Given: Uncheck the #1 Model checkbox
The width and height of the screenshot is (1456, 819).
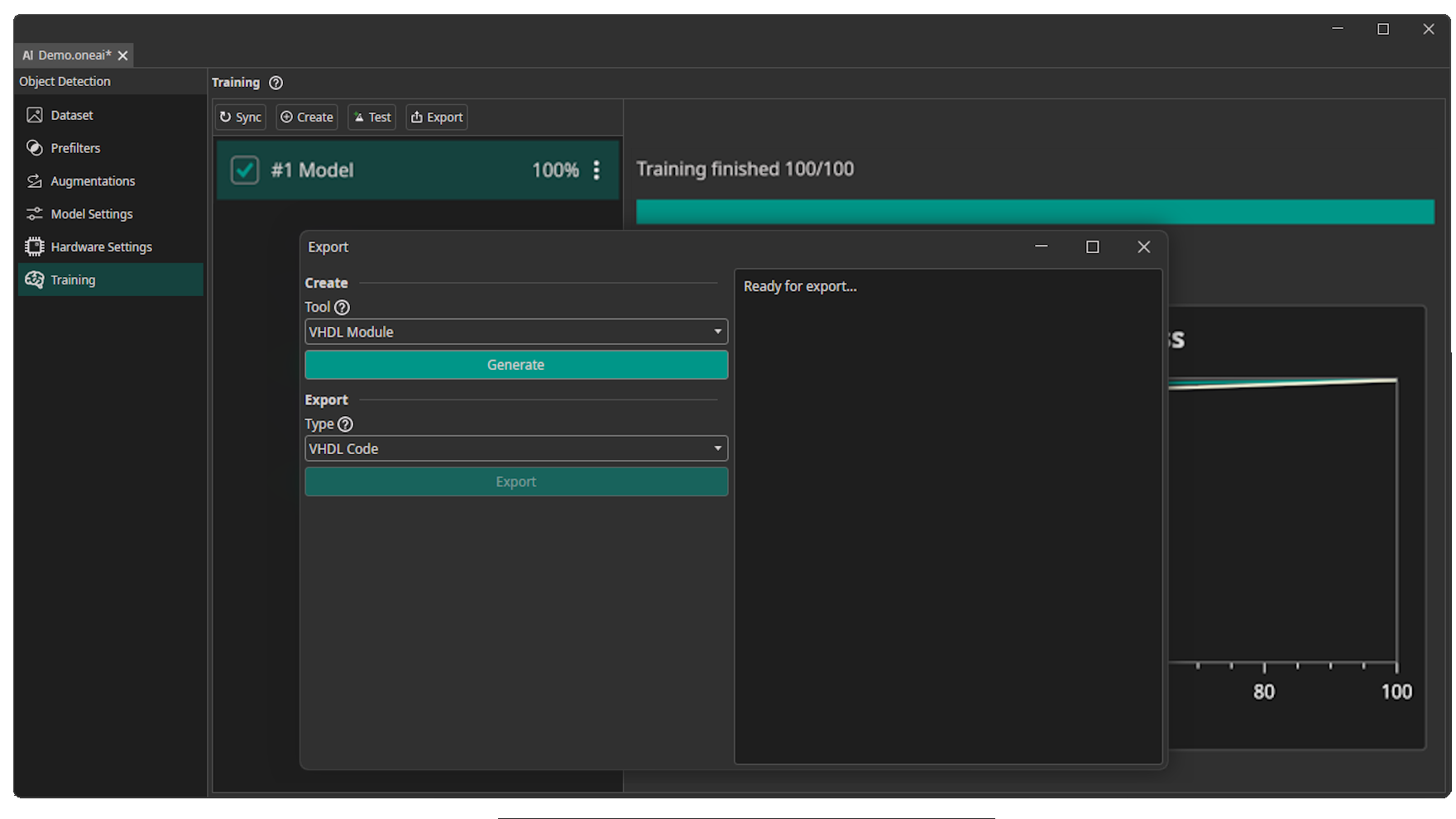Looking at the screenshot, I should 245,170.
